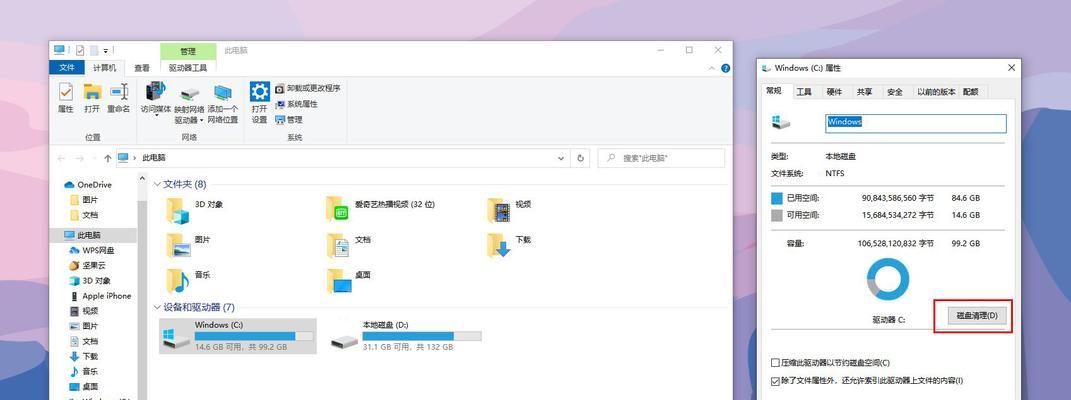The height and width of the screenshot is (400, 1071).
Task: Click the back navigation arrow
Action: (61, 158)
